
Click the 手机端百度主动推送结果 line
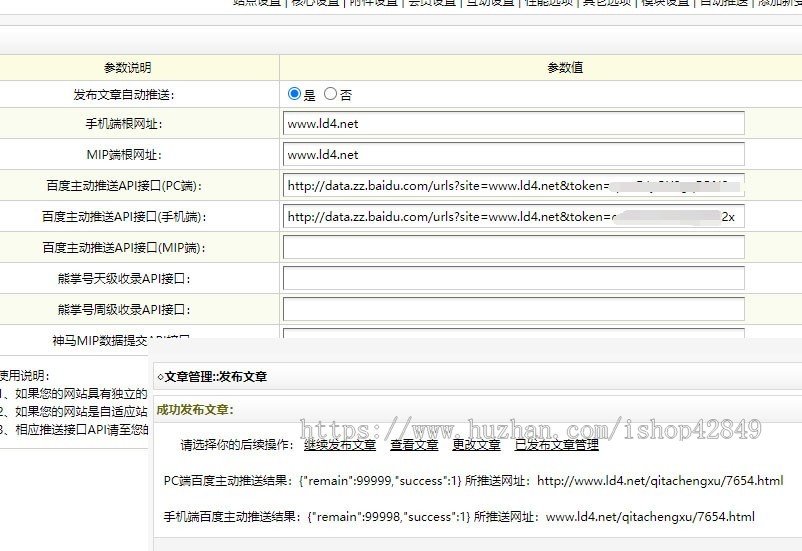click(459, 517)
